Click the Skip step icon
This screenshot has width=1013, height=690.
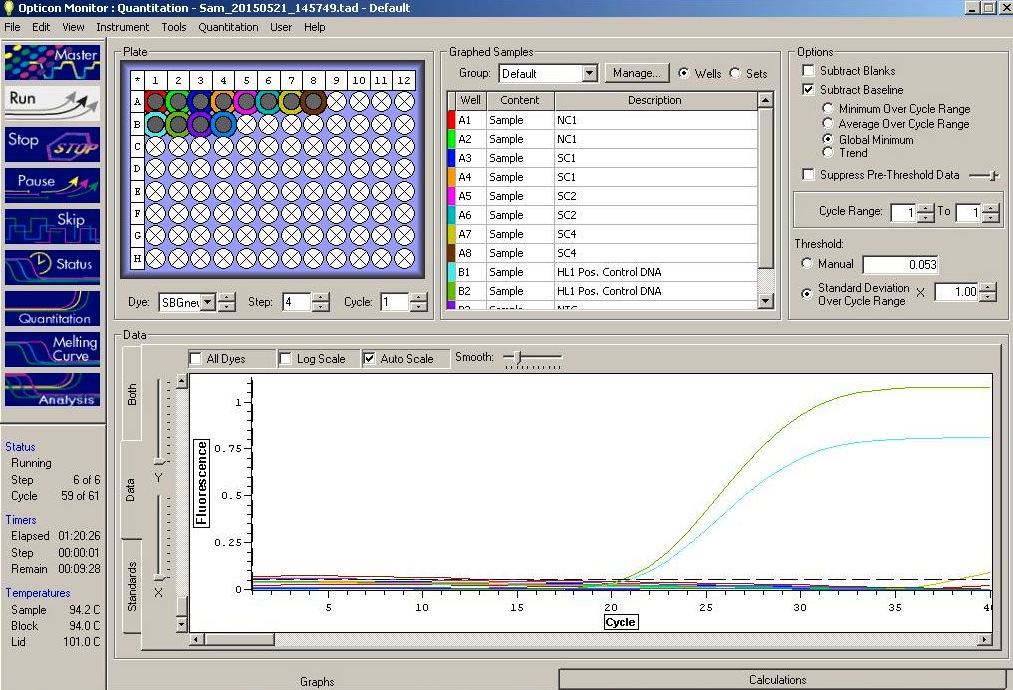[x=52, y=225]
